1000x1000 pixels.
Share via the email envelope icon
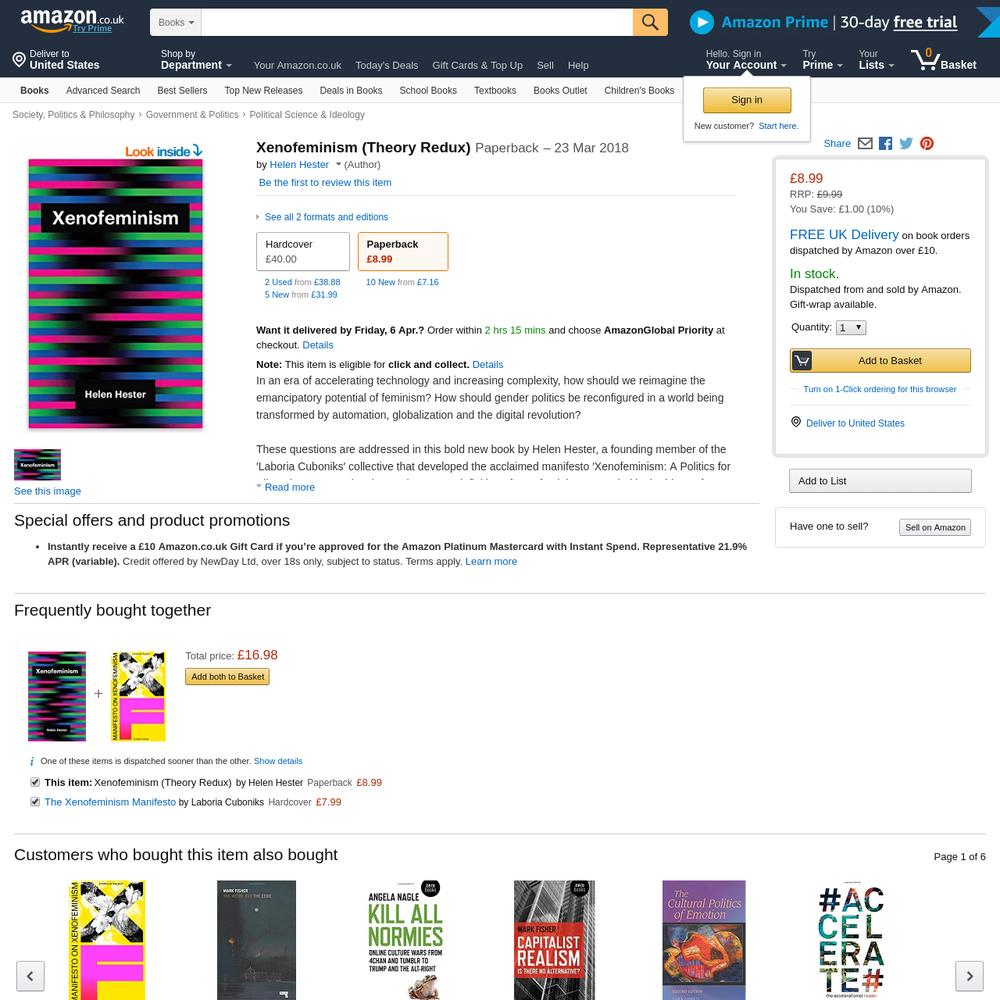[x=865, y=143]
